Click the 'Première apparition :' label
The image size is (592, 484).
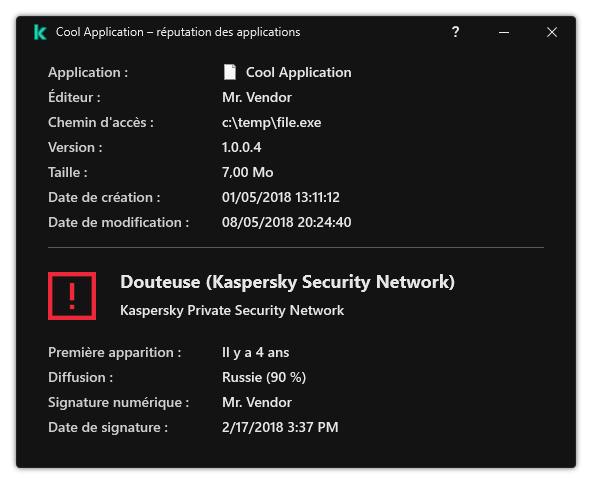tap(115, 353)
